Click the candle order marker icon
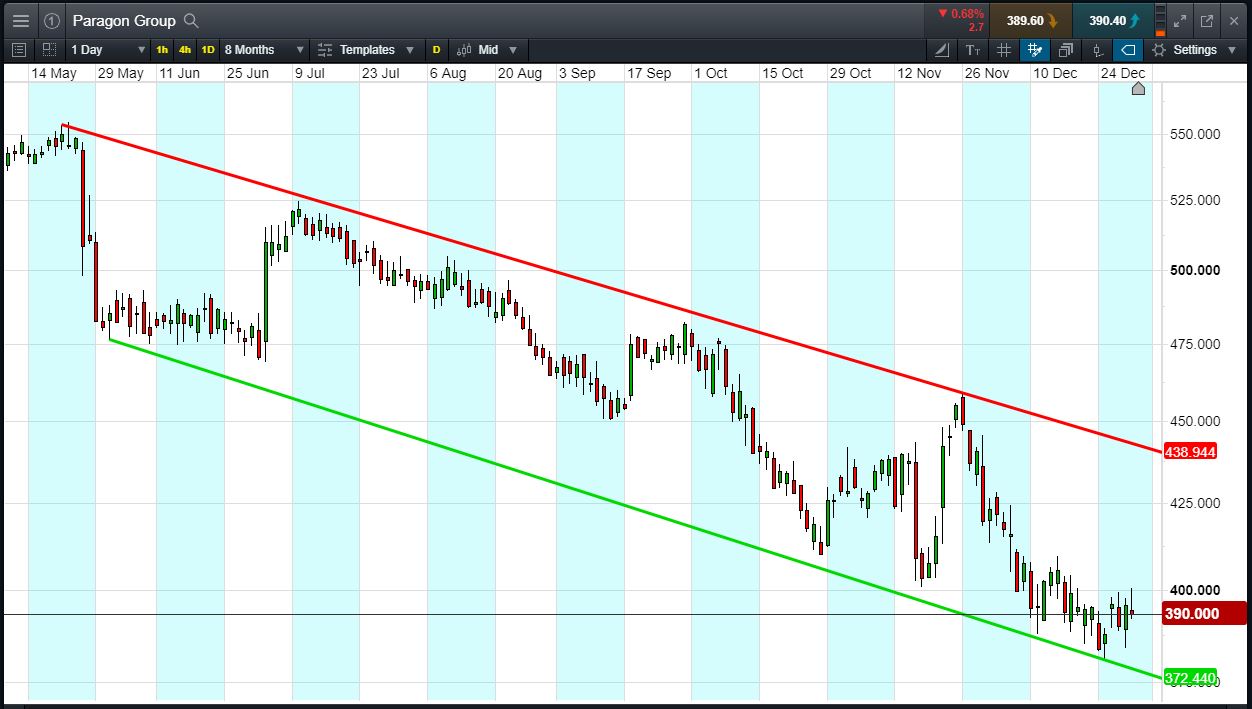This screenshot has height=709, width=1252. click(x=1097, y=49)
